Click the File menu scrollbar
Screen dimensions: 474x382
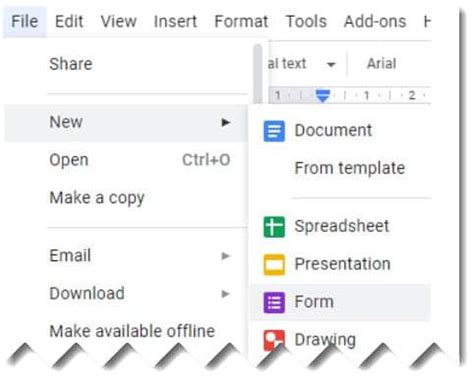258,73
